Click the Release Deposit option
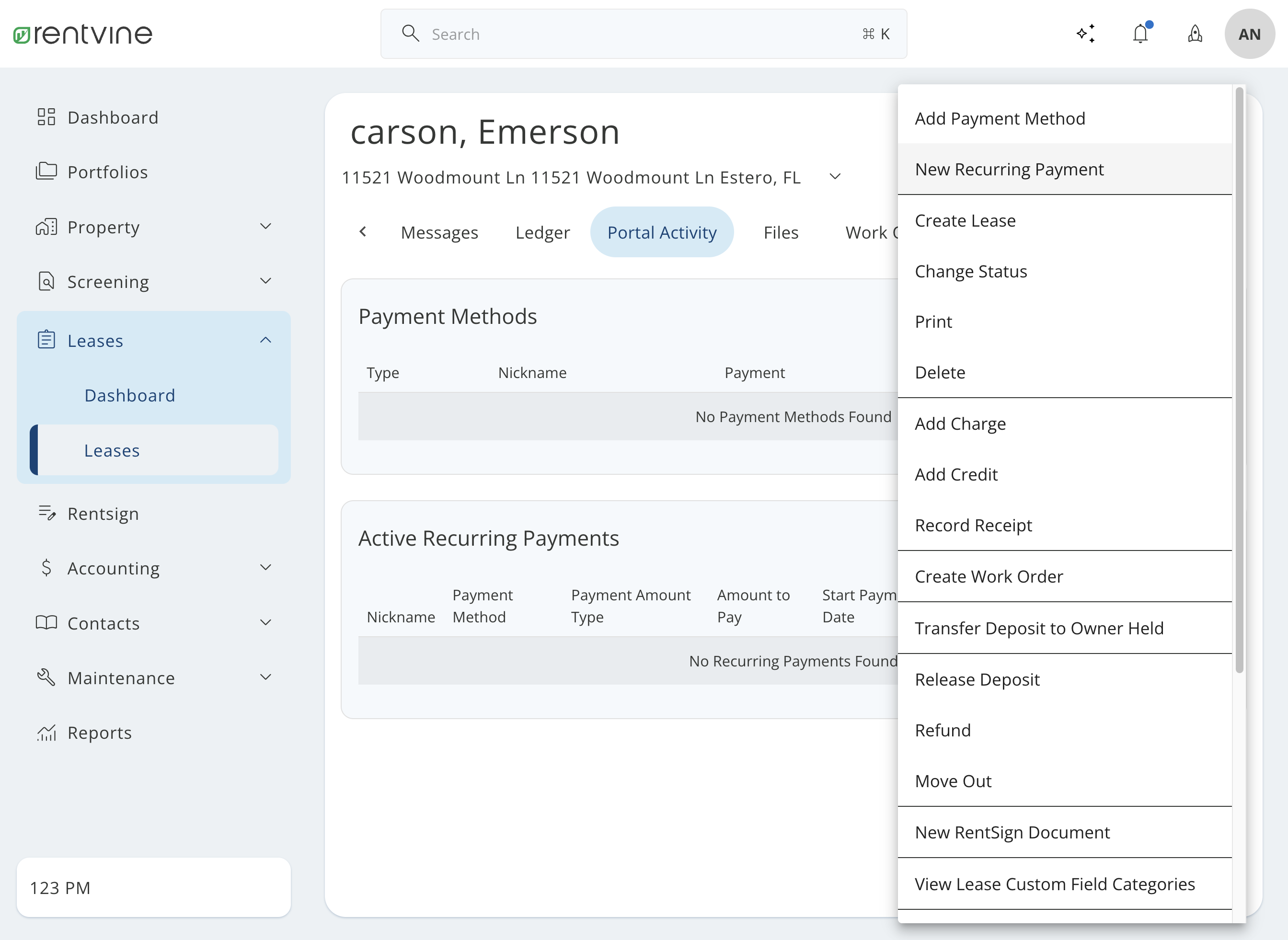Viewport: 1288px width, 940px height. click(977, 679)
